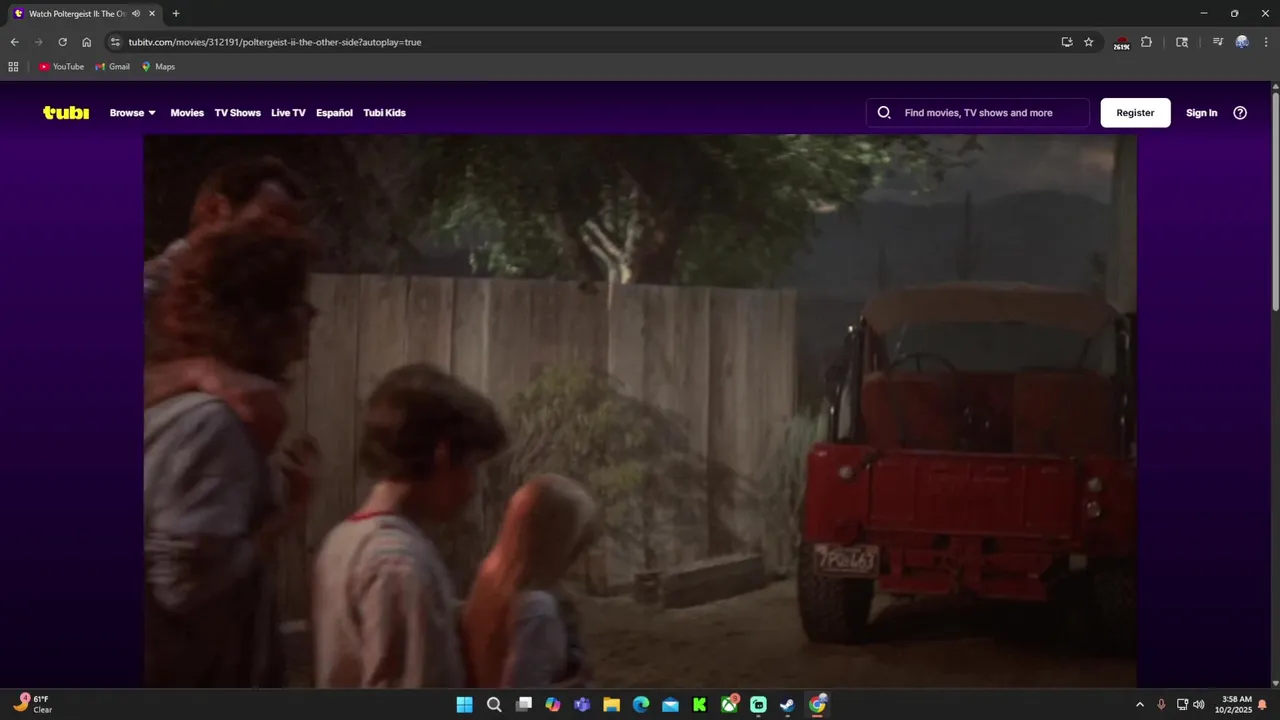
Task: Open browser home page
Action: pyautogui.click(x=86, y=42)
